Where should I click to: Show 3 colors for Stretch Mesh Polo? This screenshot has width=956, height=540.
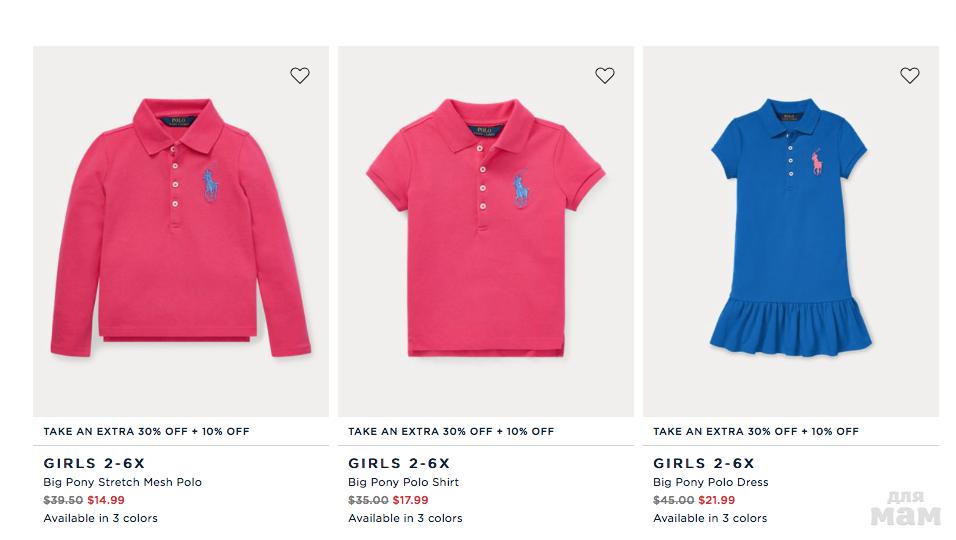pyautogui.click(x=100, y=518)
